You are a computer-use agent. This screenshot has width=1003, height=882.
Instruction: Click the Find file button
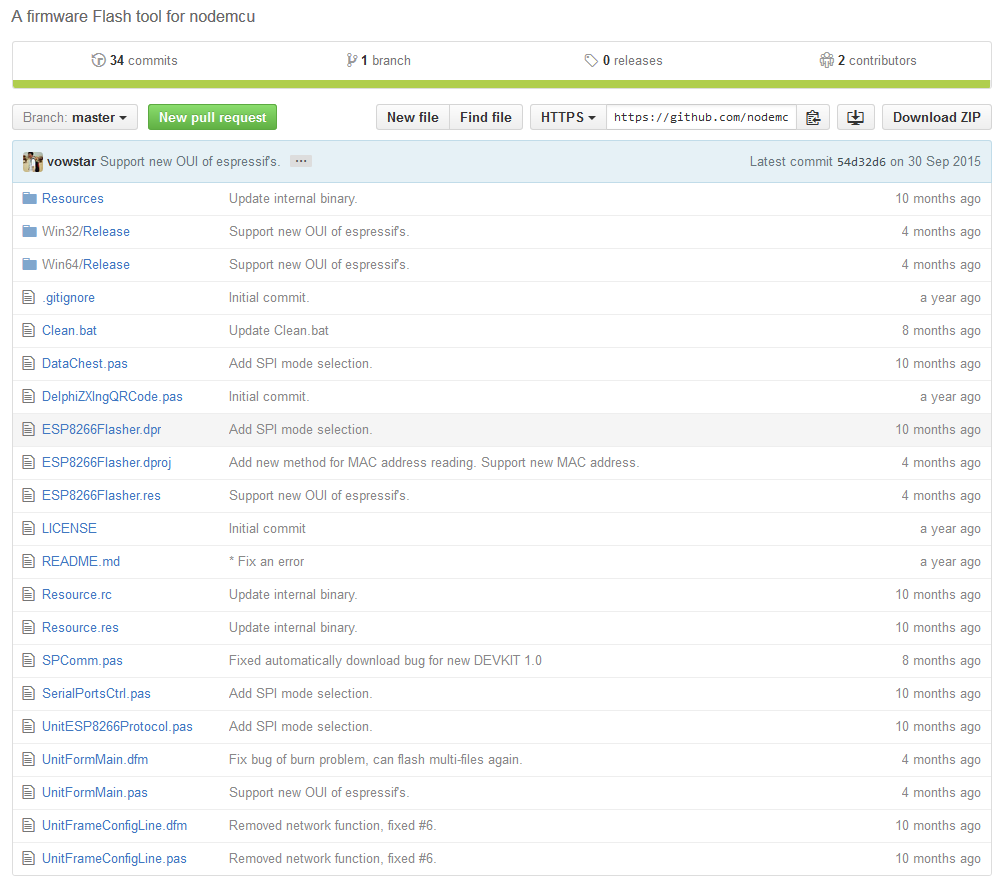(x=486, y=118)
